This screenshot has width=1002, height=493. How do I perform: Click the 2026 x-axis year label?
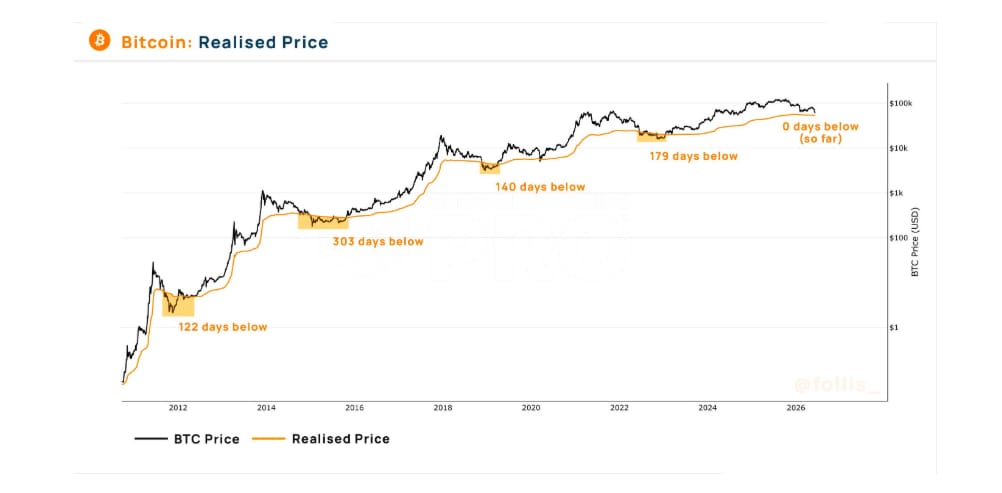click(x=795, y=407)
